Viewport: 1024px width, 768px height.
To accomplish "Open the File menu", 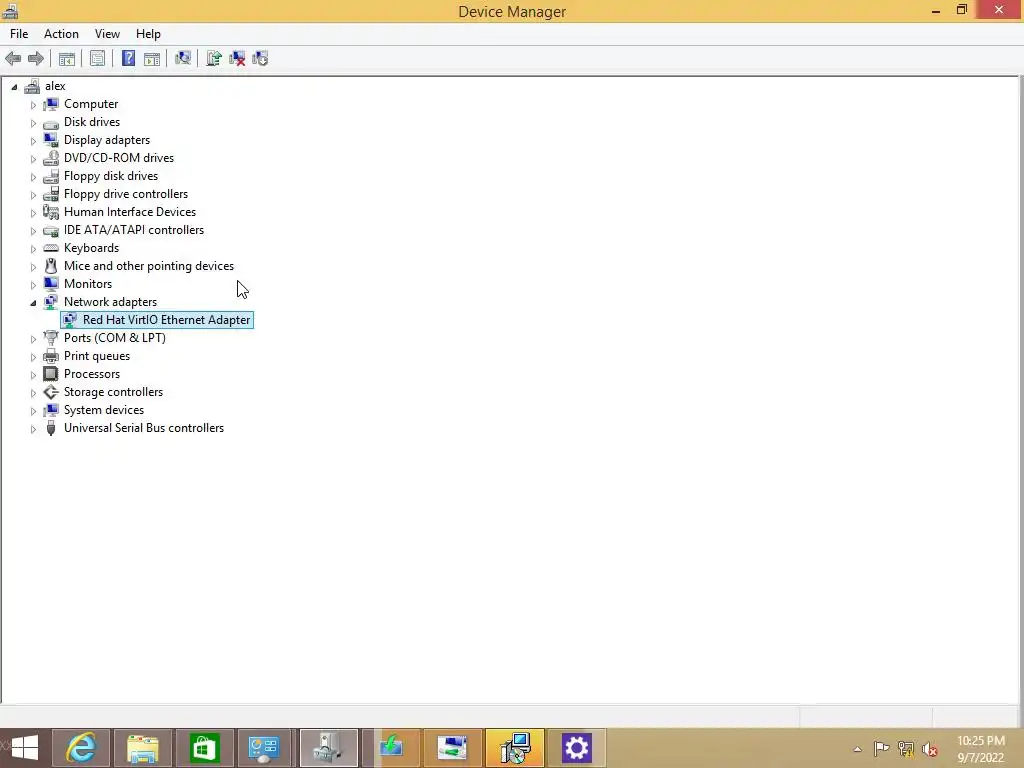I will 19,34.
